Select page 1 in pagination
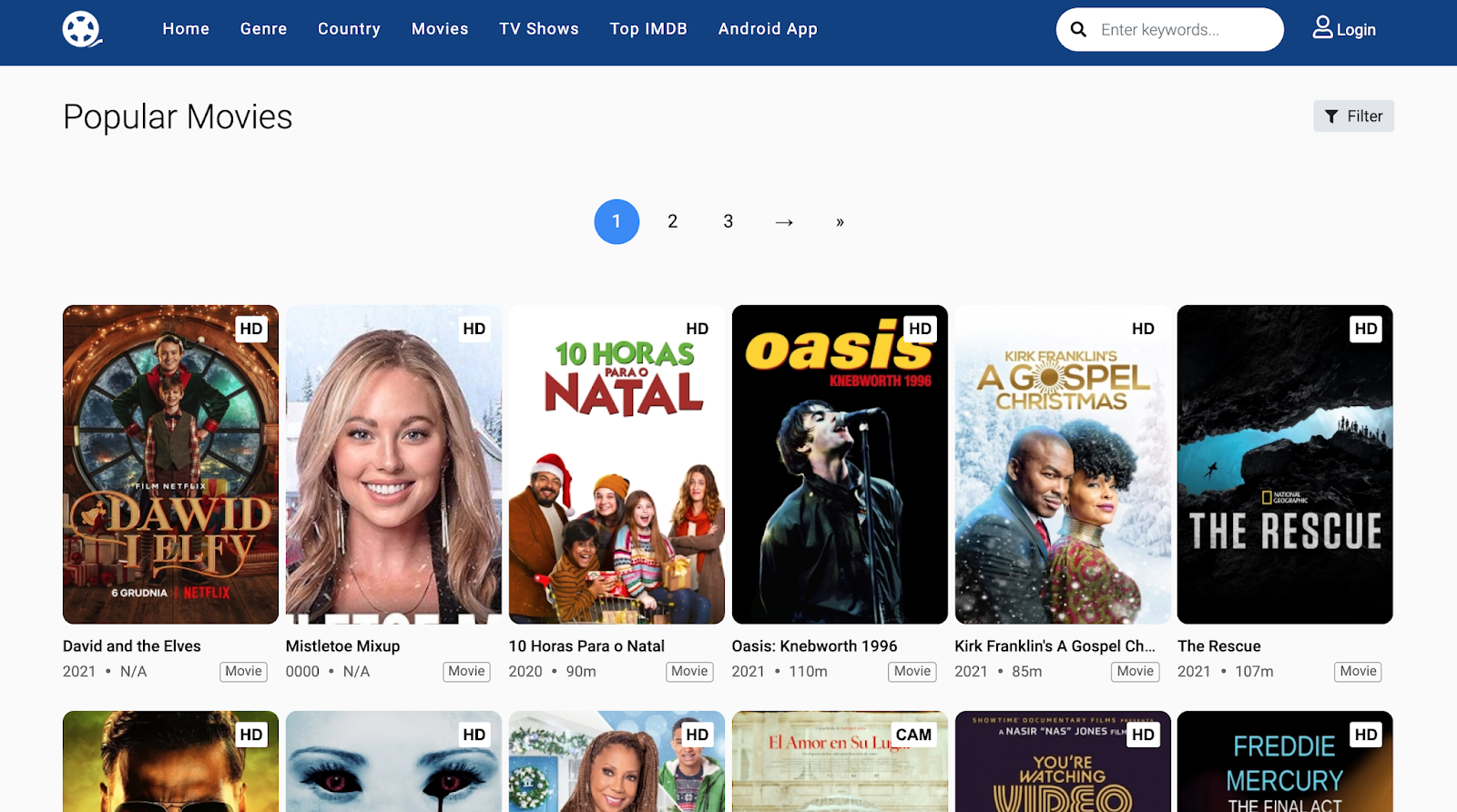The height and width of the screenshot is (812, 1457). point(616,222)
